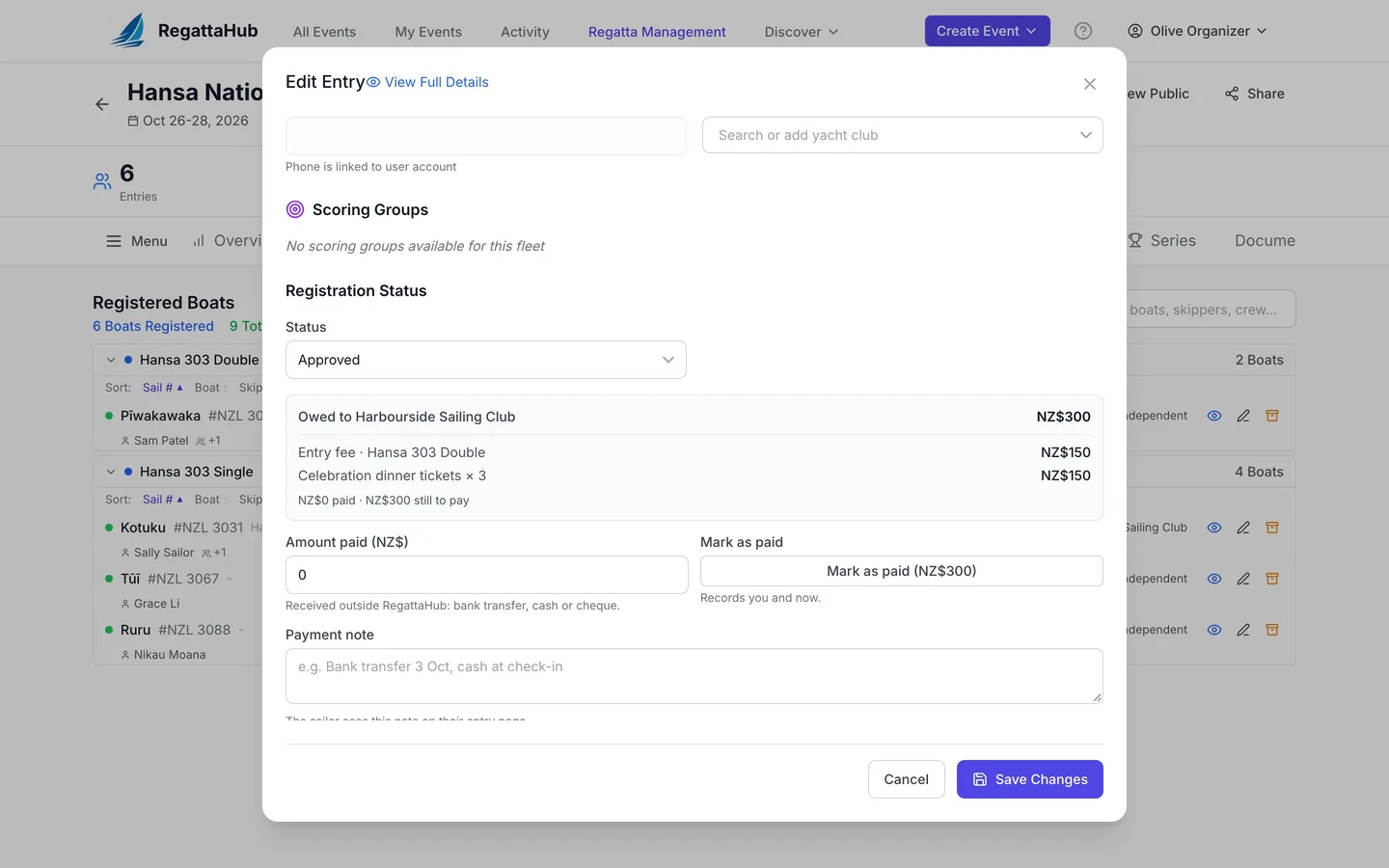The height and width of the screenshot is (868, 1389).
Task: Click the Amount paid (NZ$) field
Action: click(487, 575)
